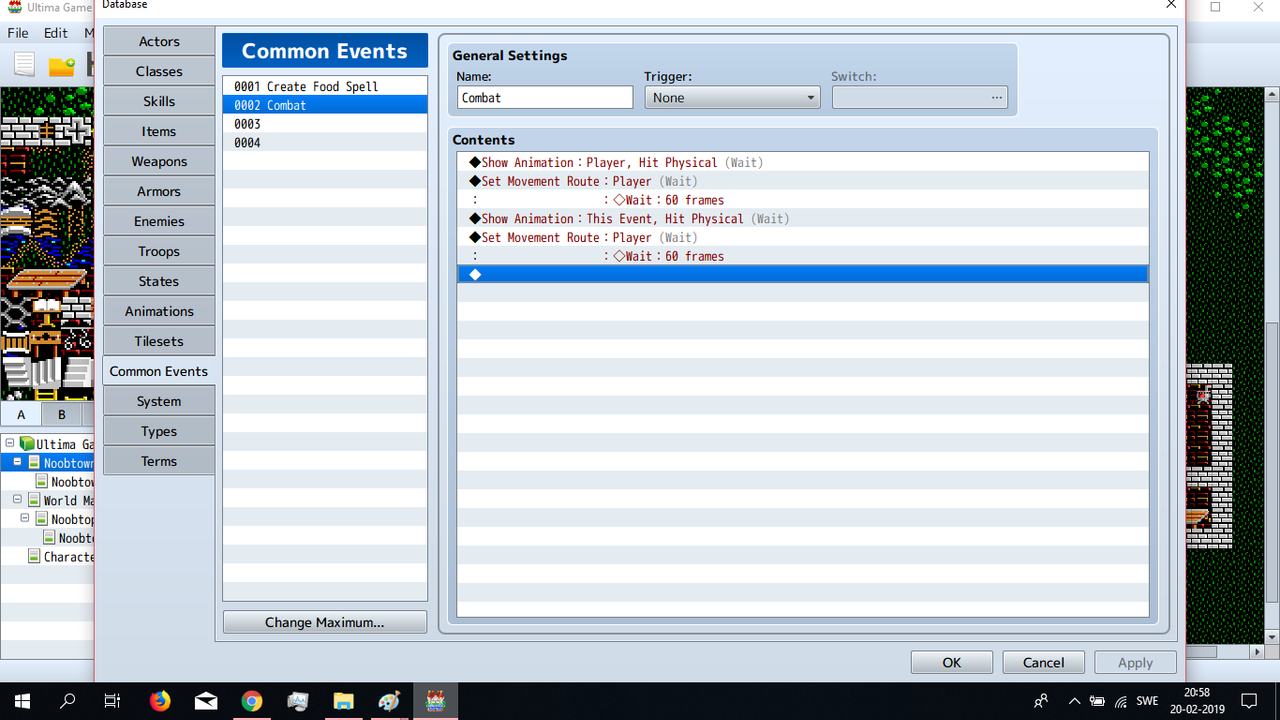Switch to the Actors database tab
The height and width of the screenshot is (720, 1280).
click(159, 41)
